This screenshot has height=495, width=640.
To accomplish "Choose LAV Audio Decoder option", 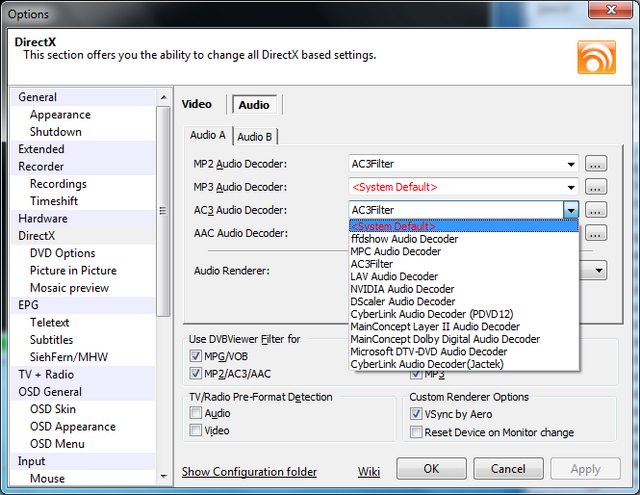I will pyautogui.click(x=464, y=276).
